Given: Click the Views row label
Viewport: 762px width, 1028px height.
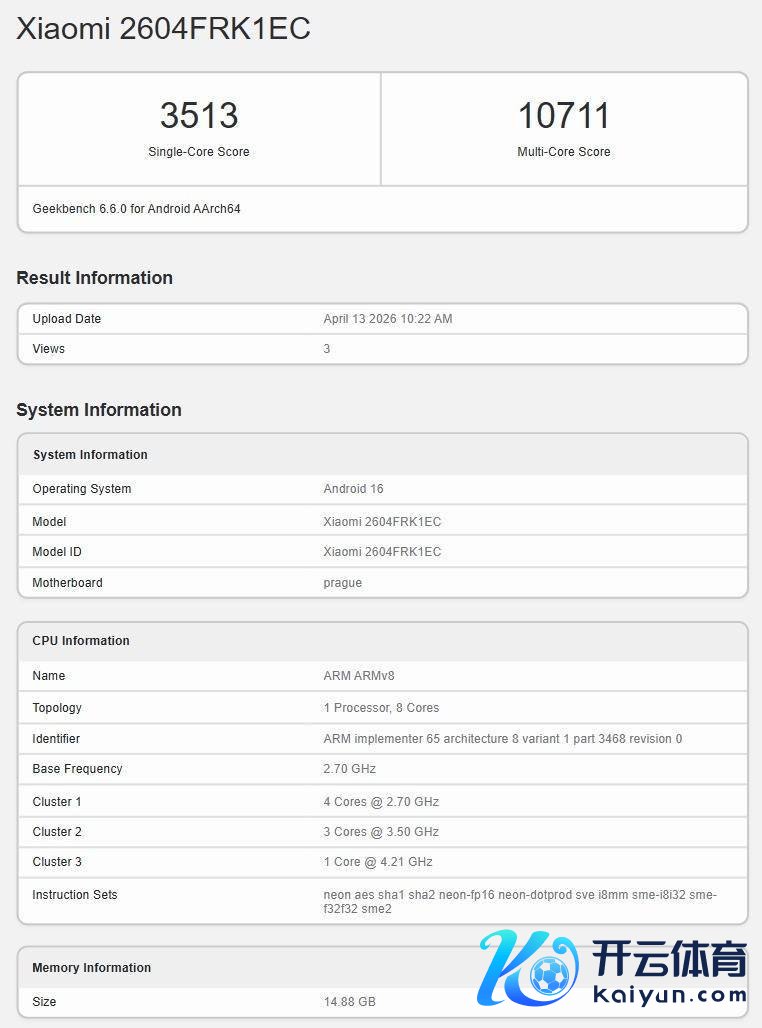Looking at the screenshot, I should point(48,349).
